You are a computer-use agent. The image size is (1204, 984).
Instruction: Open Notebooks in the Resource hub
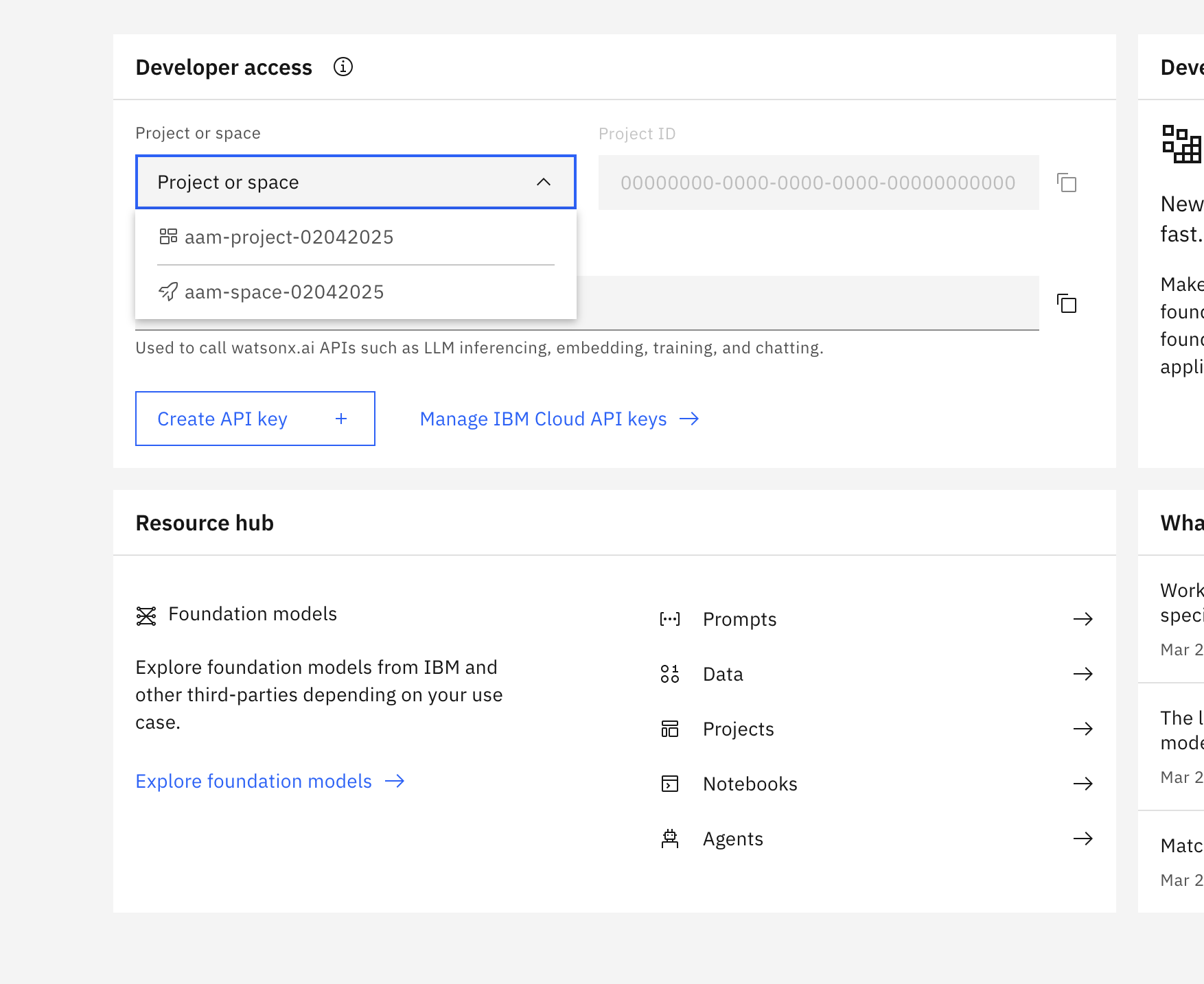tap(750, 784)
